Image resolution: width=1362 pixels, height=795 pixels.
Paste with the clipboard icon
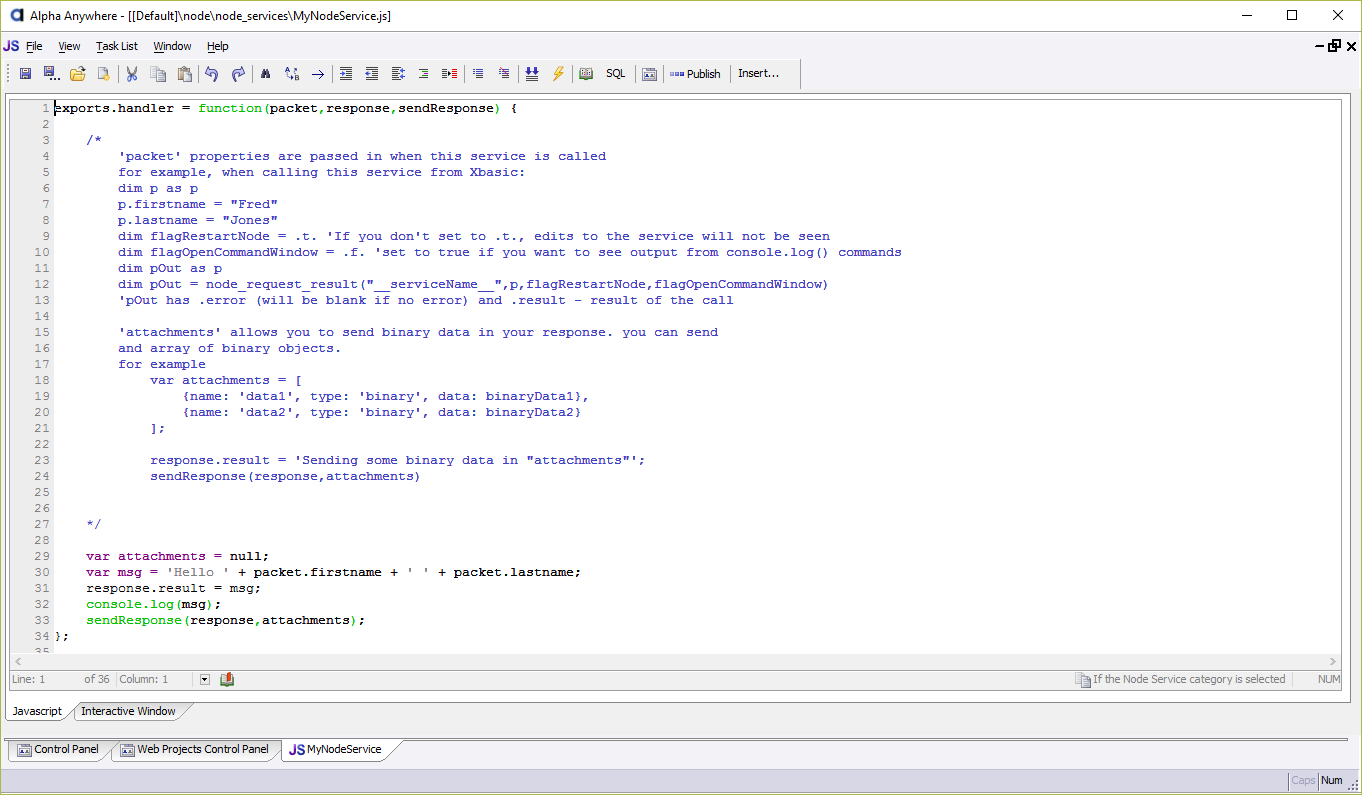[x=184, y=74]
